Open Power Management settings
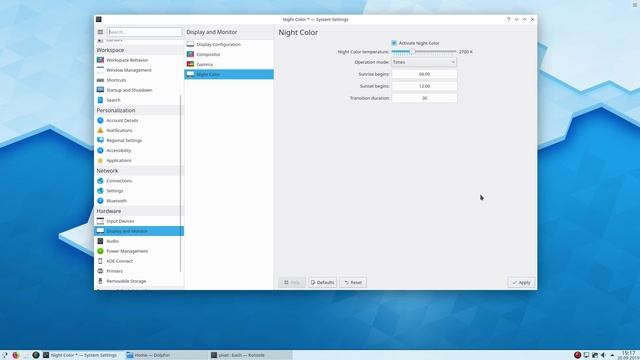 coord(139,251)
